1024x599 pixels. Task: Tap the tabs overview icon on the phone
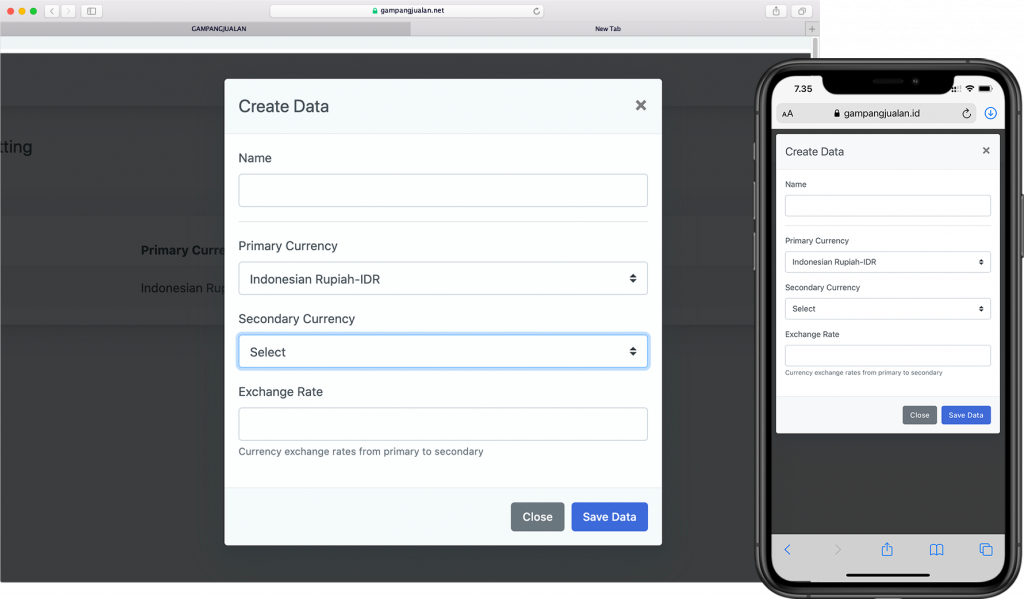coord(985,549)
